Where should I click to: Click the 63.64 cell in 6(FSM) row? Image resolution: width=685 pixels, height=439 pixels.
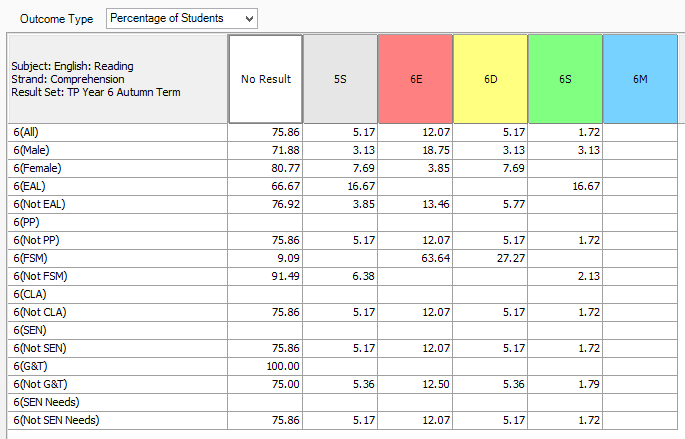tap(415, 258)
